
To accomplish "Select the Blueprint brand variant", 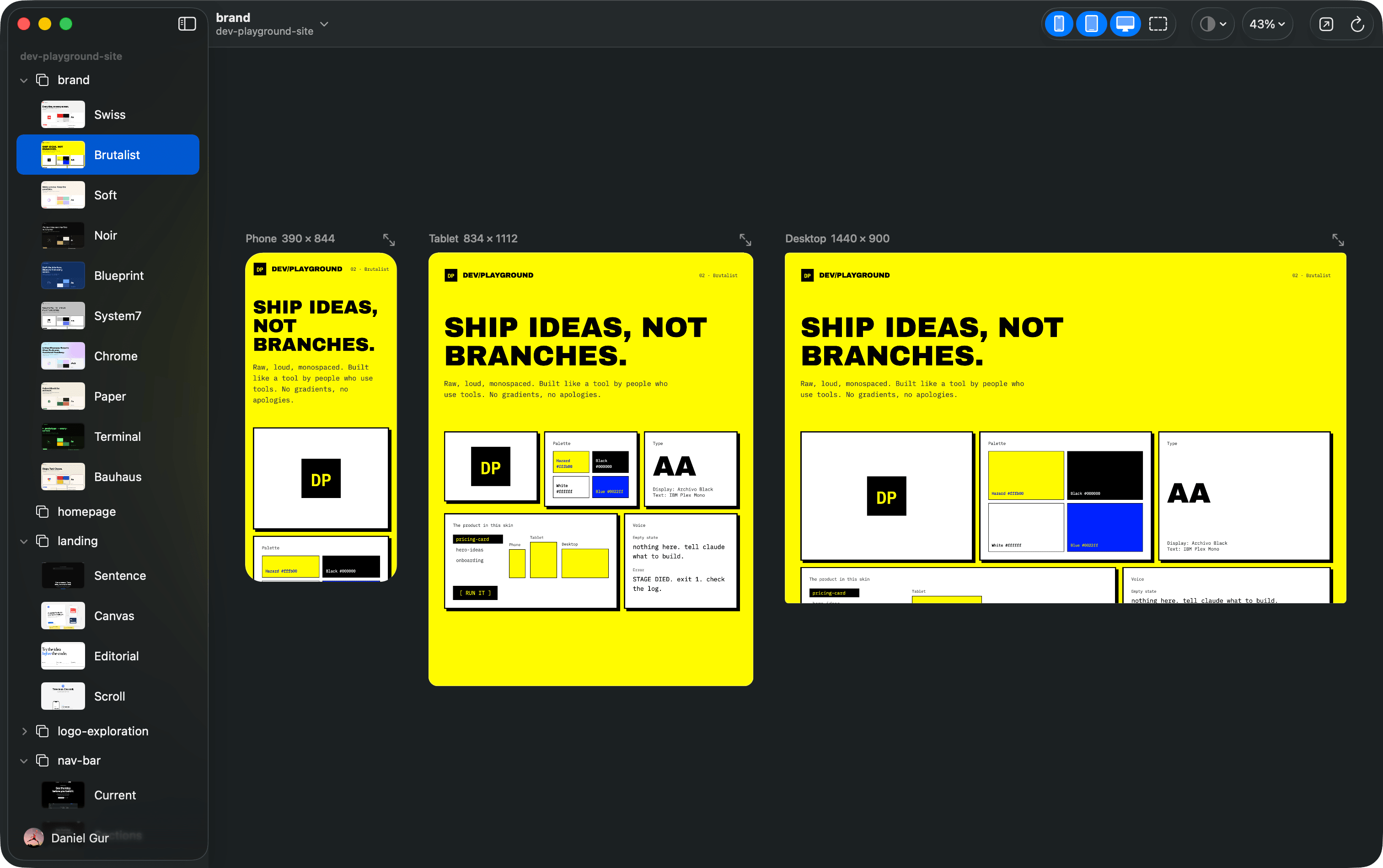I will point(108,275).
